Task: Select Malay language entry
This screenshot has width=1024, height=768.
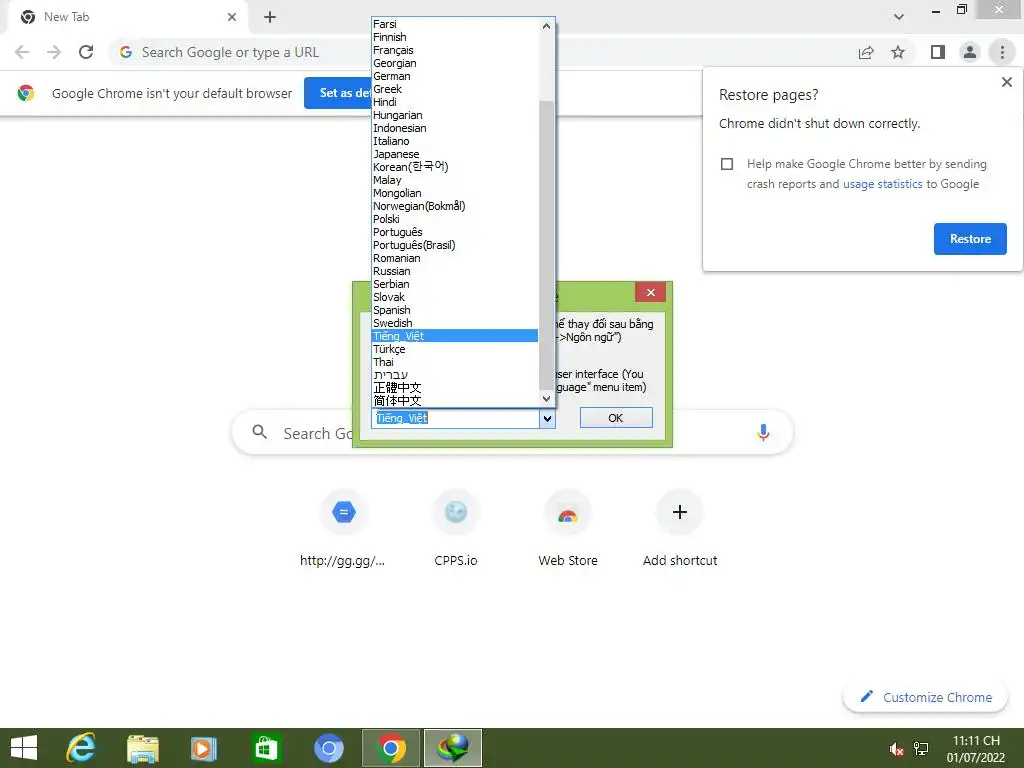Action: [455, 180]
